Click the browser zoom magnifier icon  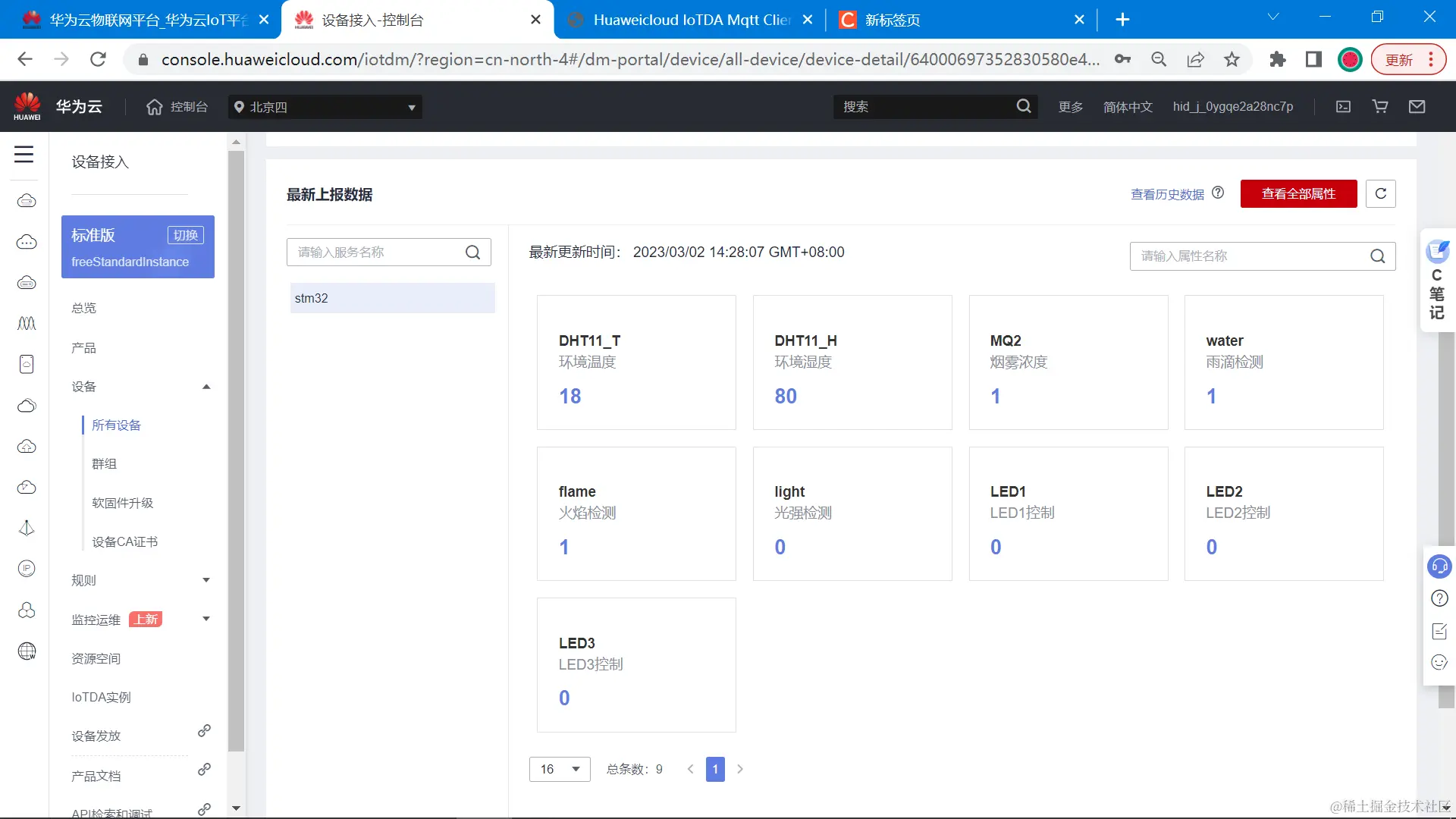point(1159,59)
